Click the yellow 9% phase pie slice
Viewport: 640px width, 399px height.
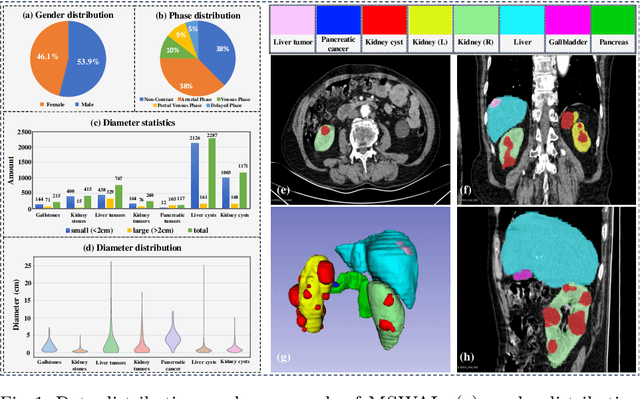(x=181, y=35)
